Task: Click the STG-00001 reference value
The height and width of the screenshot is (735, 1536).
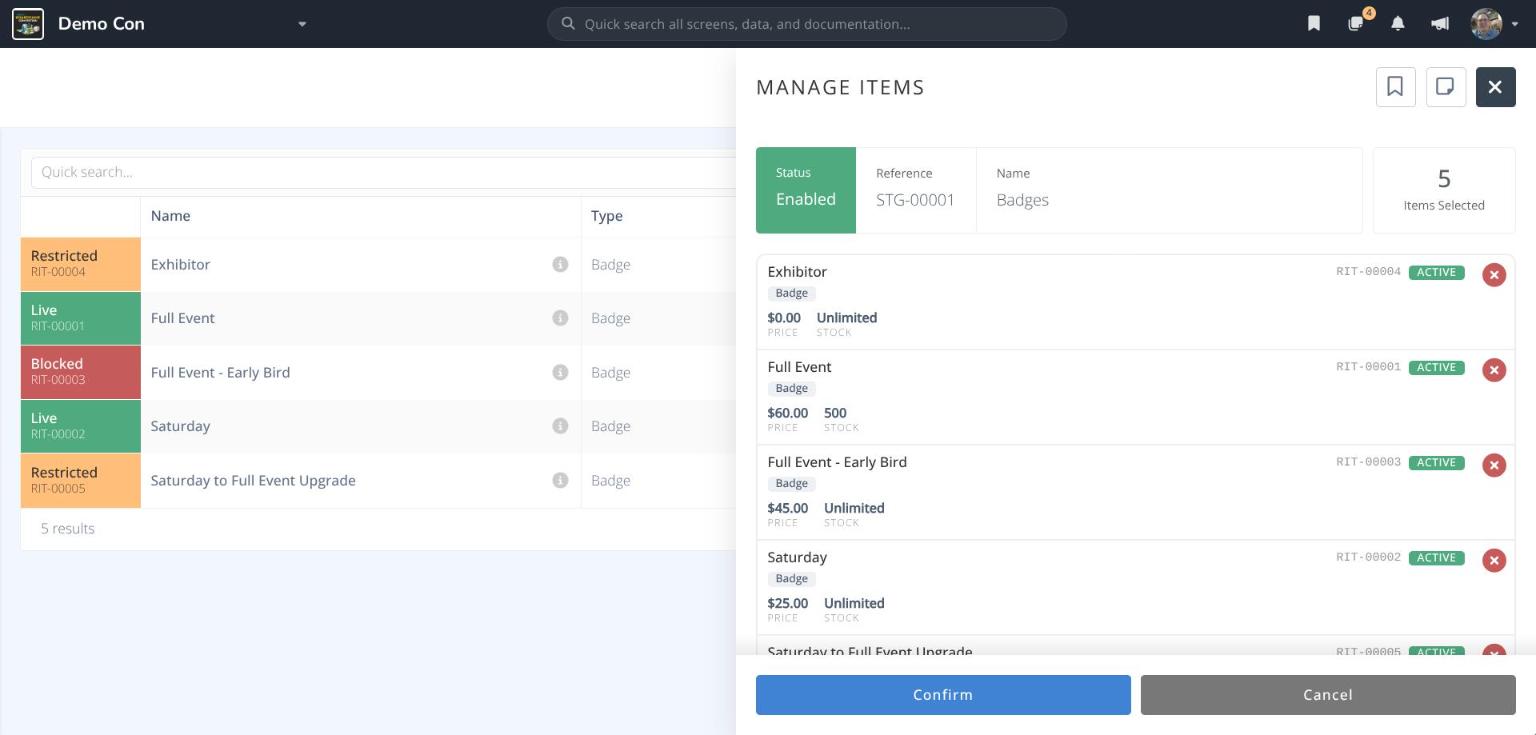Action: coord(915,200)
